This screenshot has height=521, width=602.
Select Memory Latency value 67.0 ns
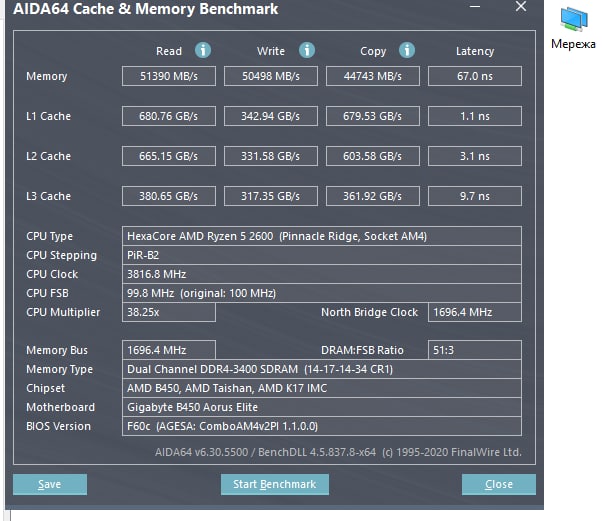[475, 76]
